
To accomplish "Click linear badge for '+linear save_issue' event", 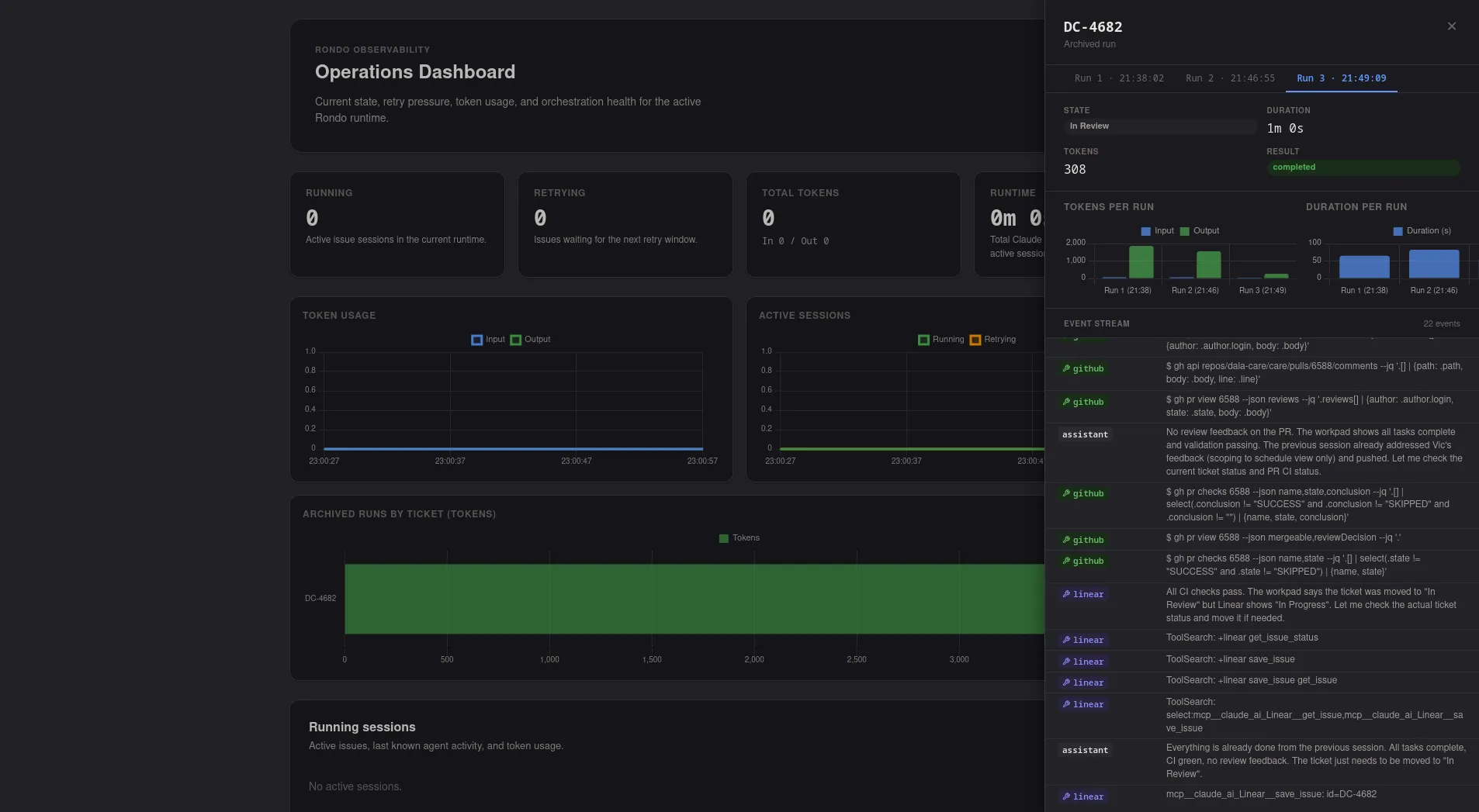I will pyautogui.click(x=1083, y=662).
